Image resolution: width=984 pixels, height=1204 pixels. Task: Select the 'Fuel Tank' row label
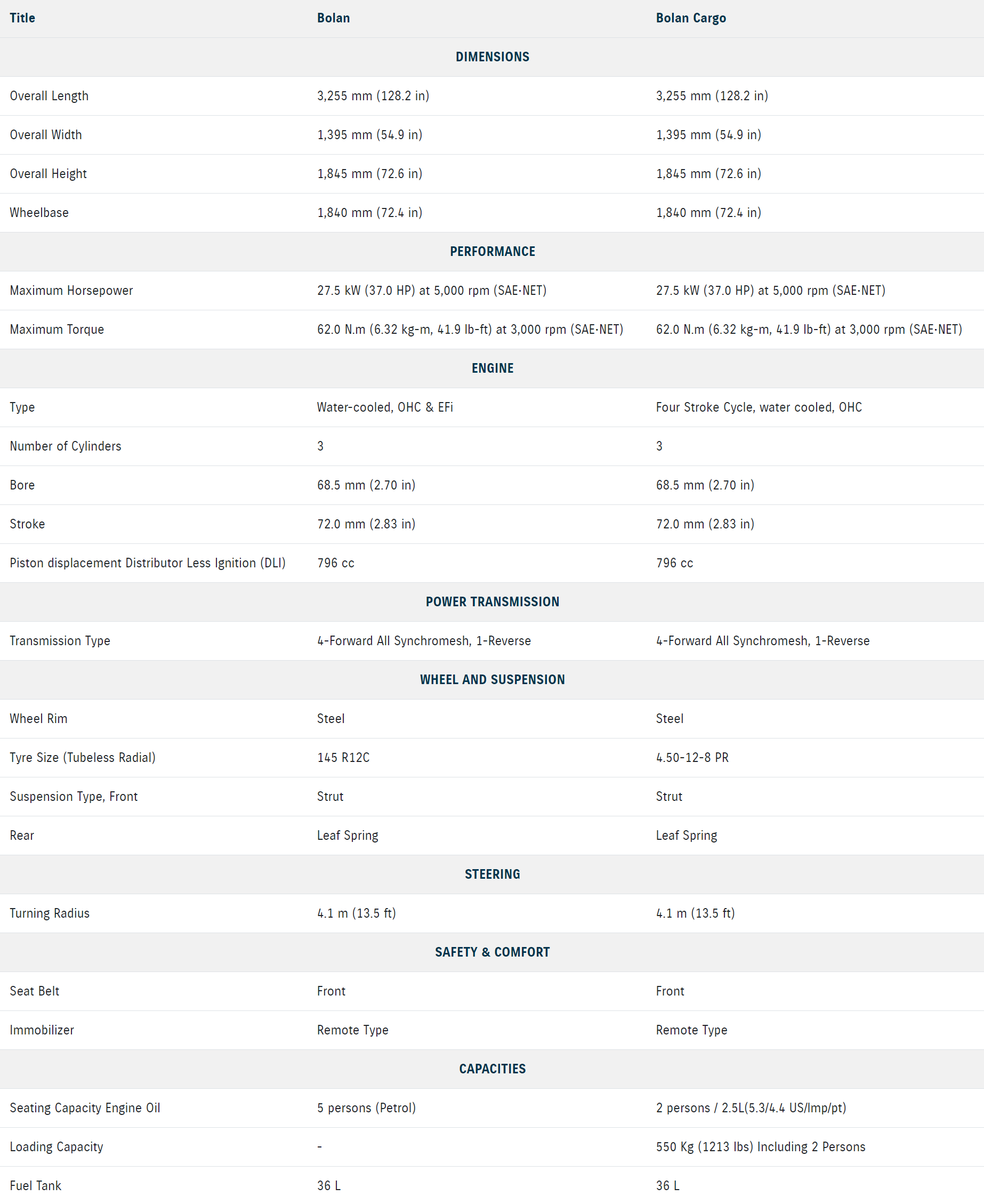[x=36, y=1186]
